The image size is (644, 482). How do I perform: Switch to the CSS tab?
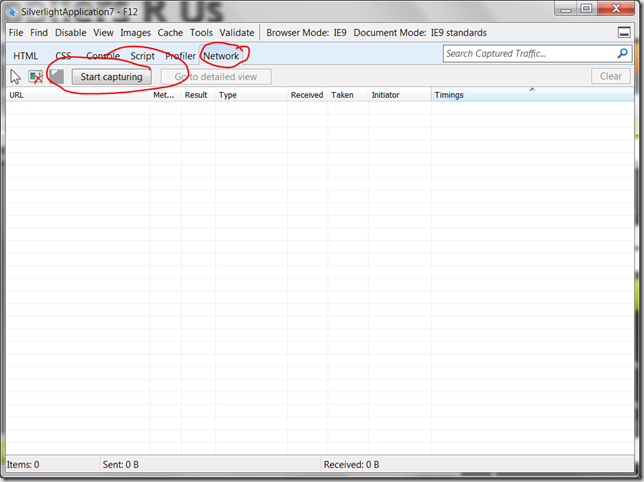pyautogui.click(x=63, y=56)
